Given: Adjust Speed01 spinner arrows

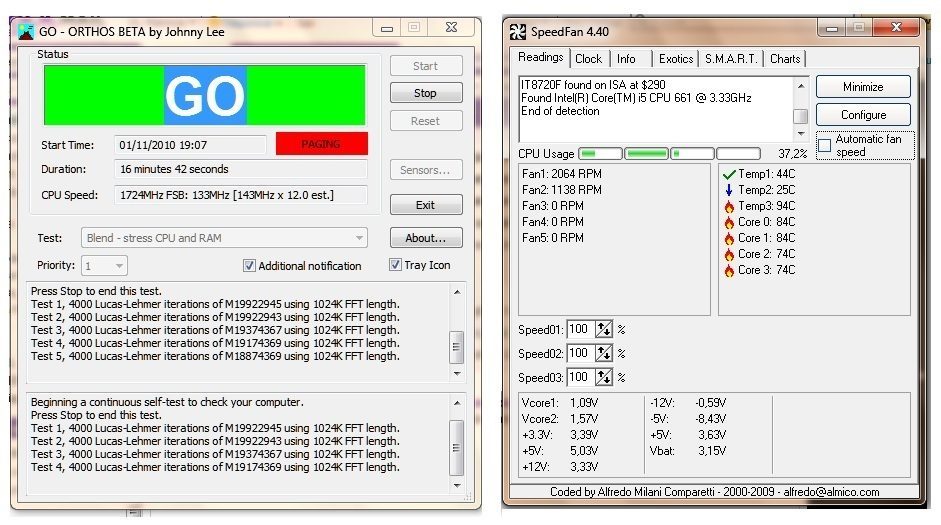Looking at the screenshot, I should click(x=603, y=329).
